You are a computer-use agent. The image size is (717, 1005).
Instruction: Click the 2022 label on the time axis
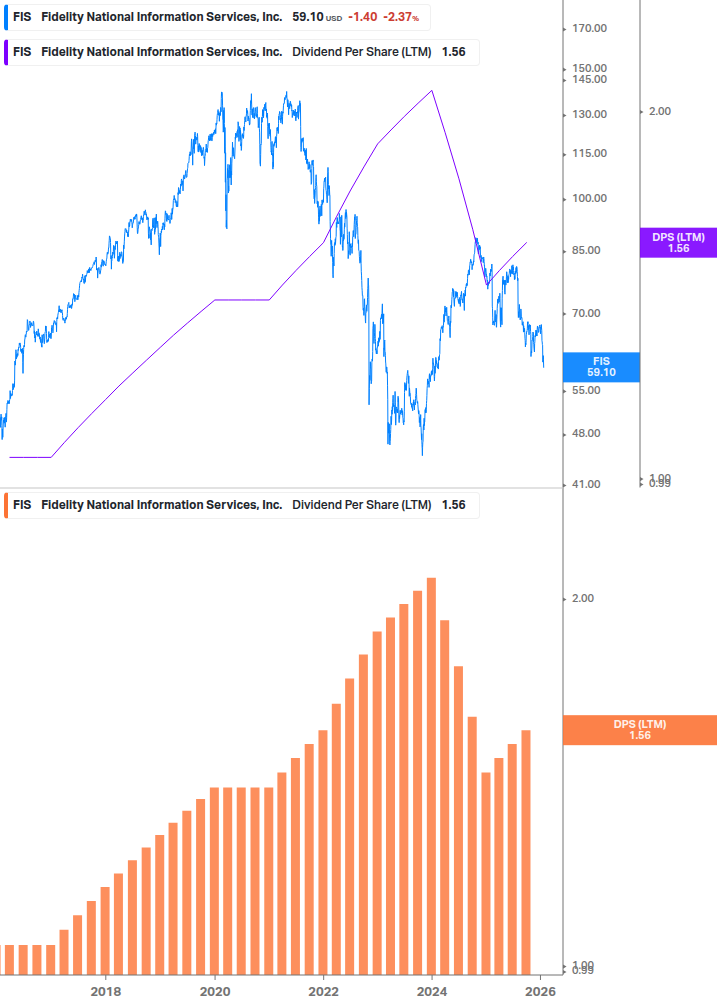point(324,992)
